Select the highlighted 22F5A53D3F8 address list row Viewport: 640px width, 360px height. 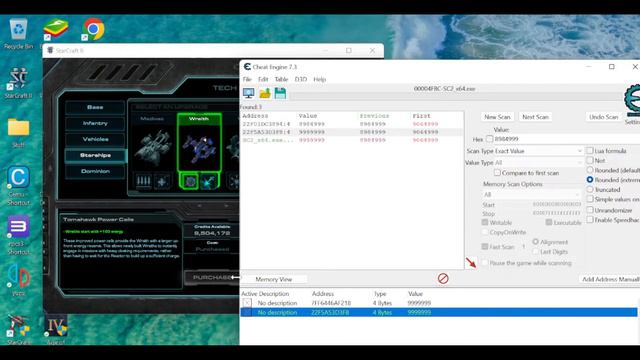[x=439, y=312]
